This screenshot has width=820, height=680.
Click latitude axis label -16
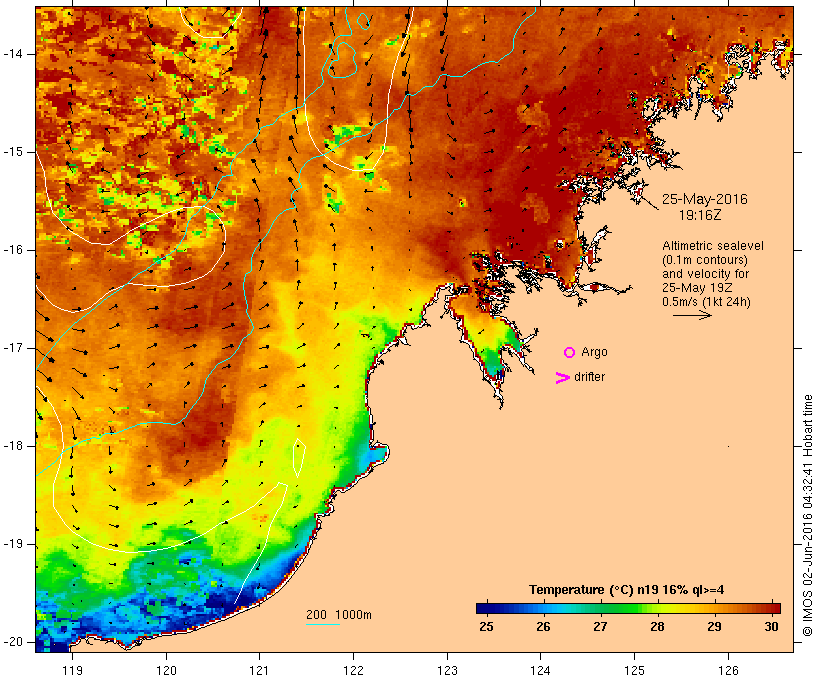pos(13,250)
